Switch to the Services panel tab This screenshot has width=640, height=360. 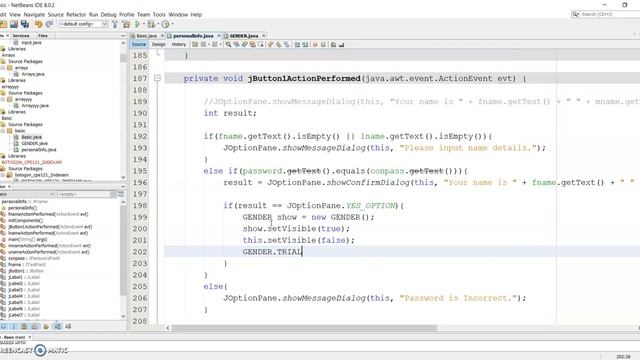[21, 36]
